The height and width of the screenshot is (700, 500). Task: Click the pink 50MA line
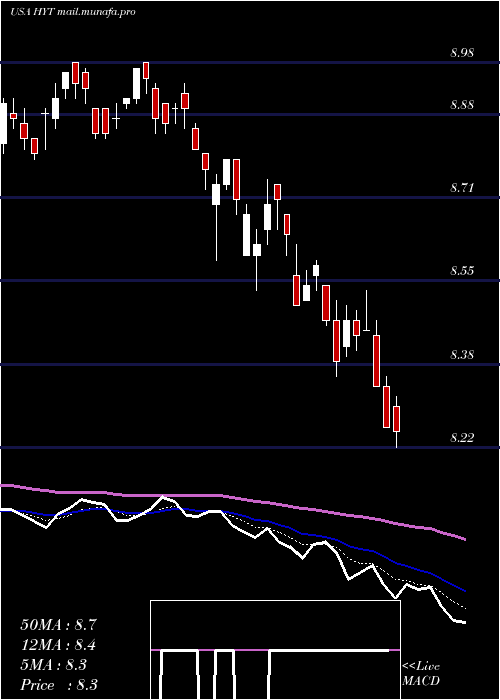click(x=232, y=497)
